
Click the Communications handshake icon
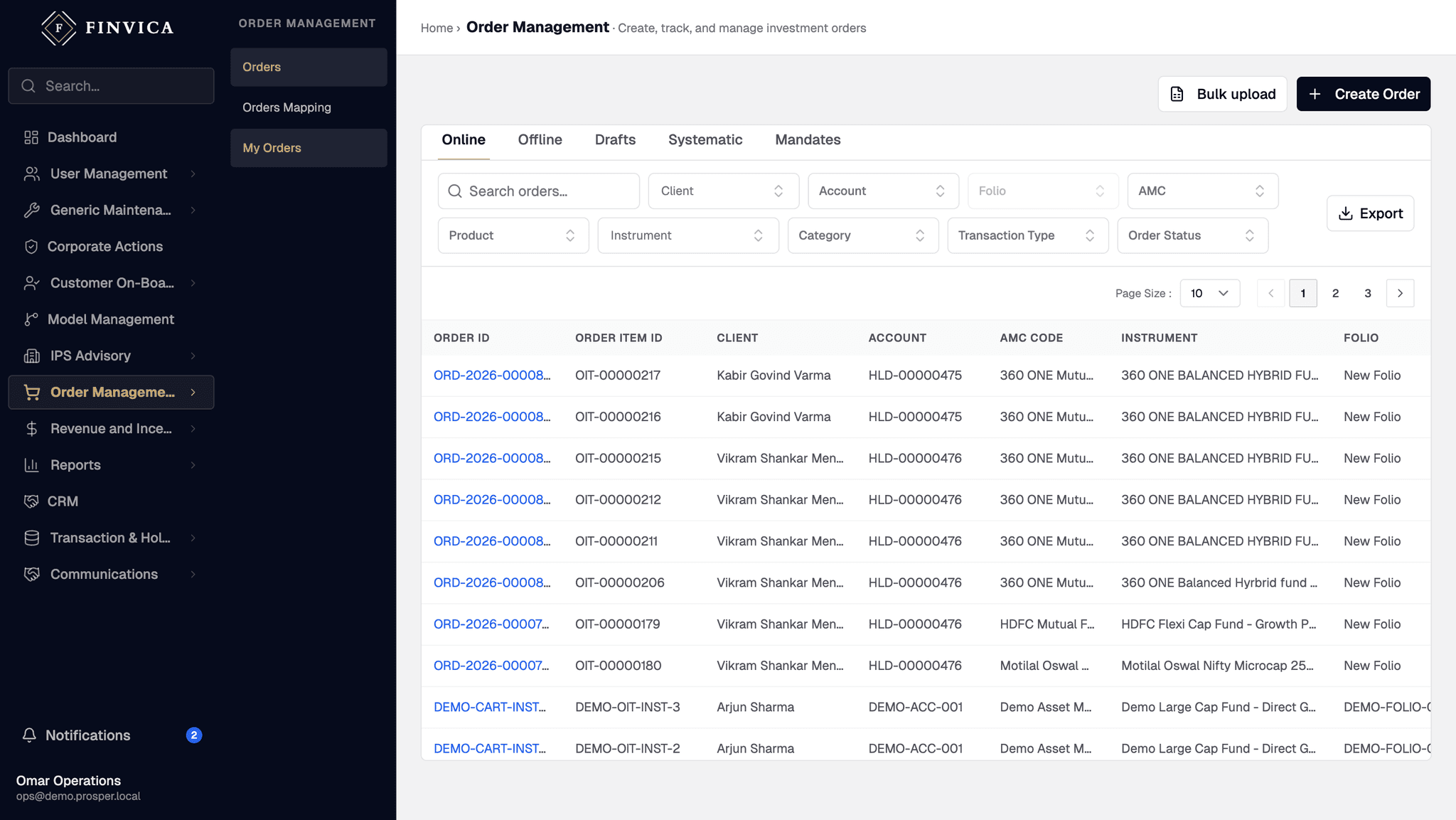31,574
